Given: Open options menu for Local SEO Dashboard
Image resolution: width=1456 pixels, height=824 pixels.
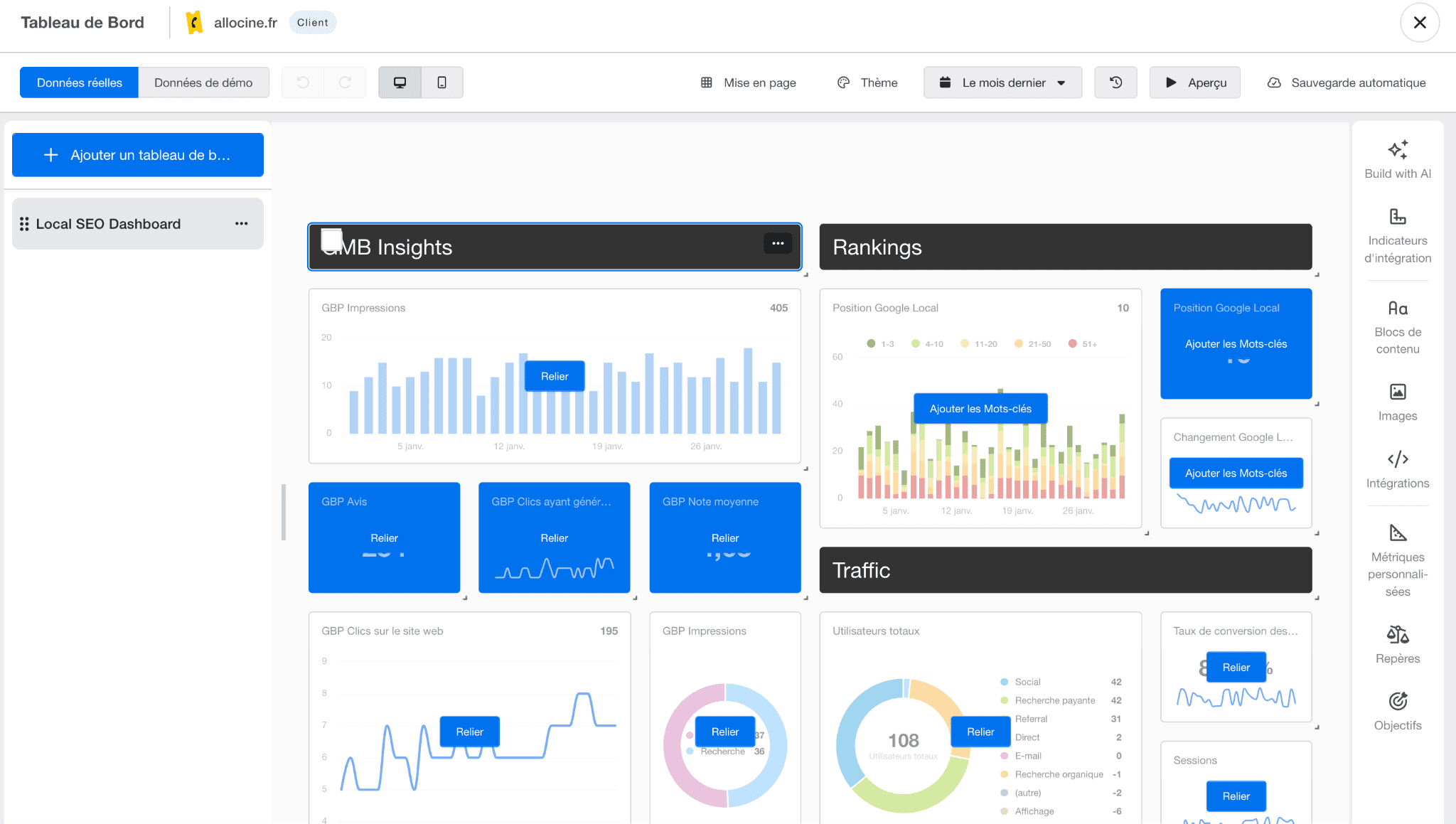Looking at the screenshot, I should coord(242,223).
